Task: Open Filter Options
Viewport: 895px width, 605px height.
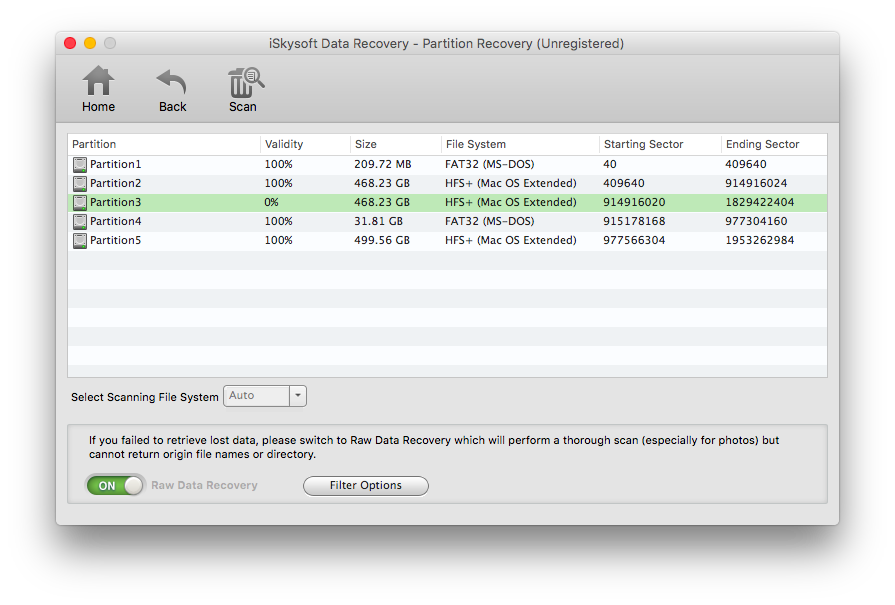Action: tap(365, 486)
